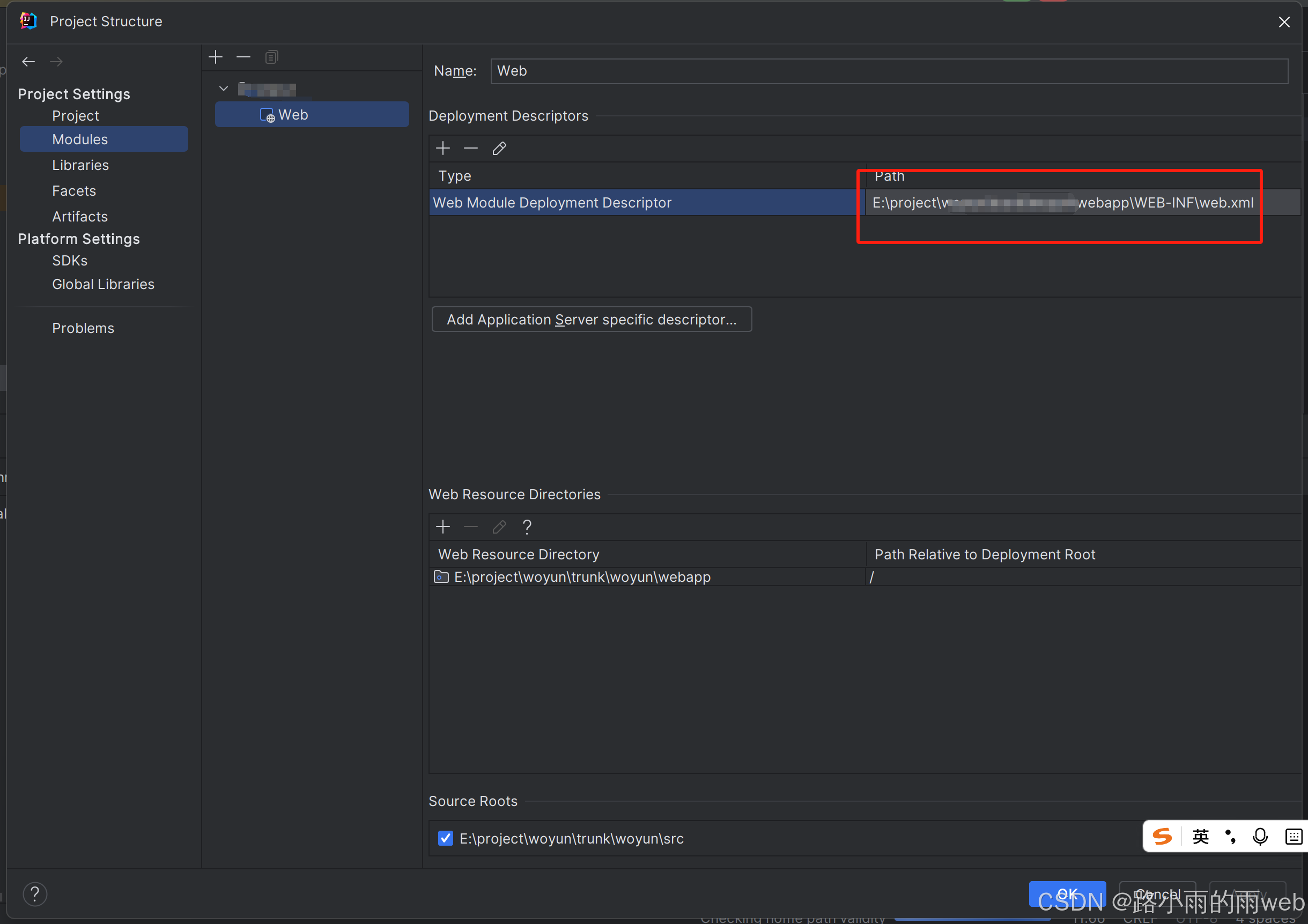Click the OK button
Image resolution: width=1308 pixels, height=924 pixels.
click(x=1067, y=893)
